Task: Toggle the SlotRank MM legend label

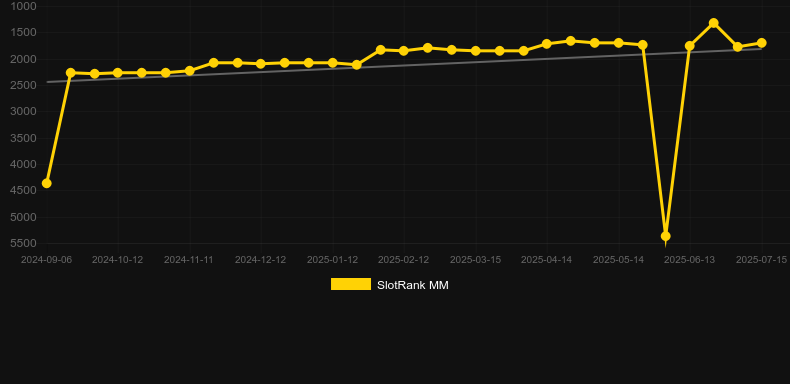Action: (413, 285)
